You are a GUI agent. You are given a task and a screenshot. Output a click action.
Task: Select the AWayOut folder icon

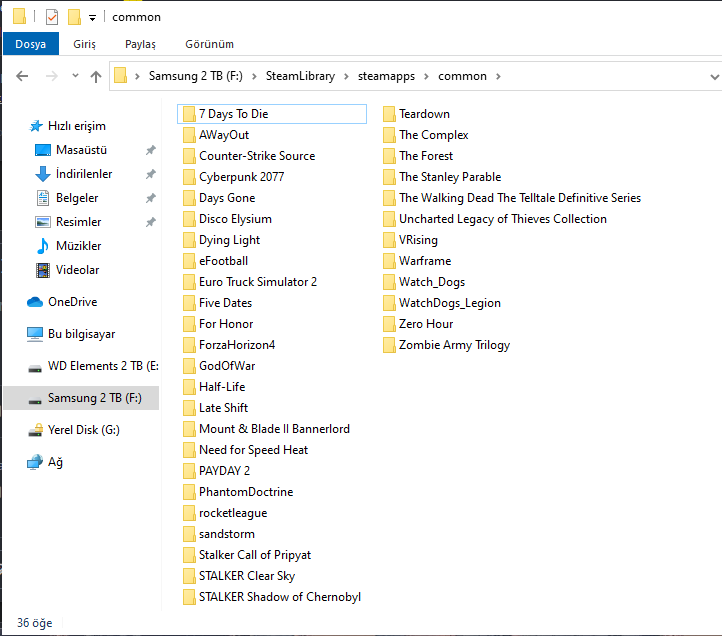(189, 135)
